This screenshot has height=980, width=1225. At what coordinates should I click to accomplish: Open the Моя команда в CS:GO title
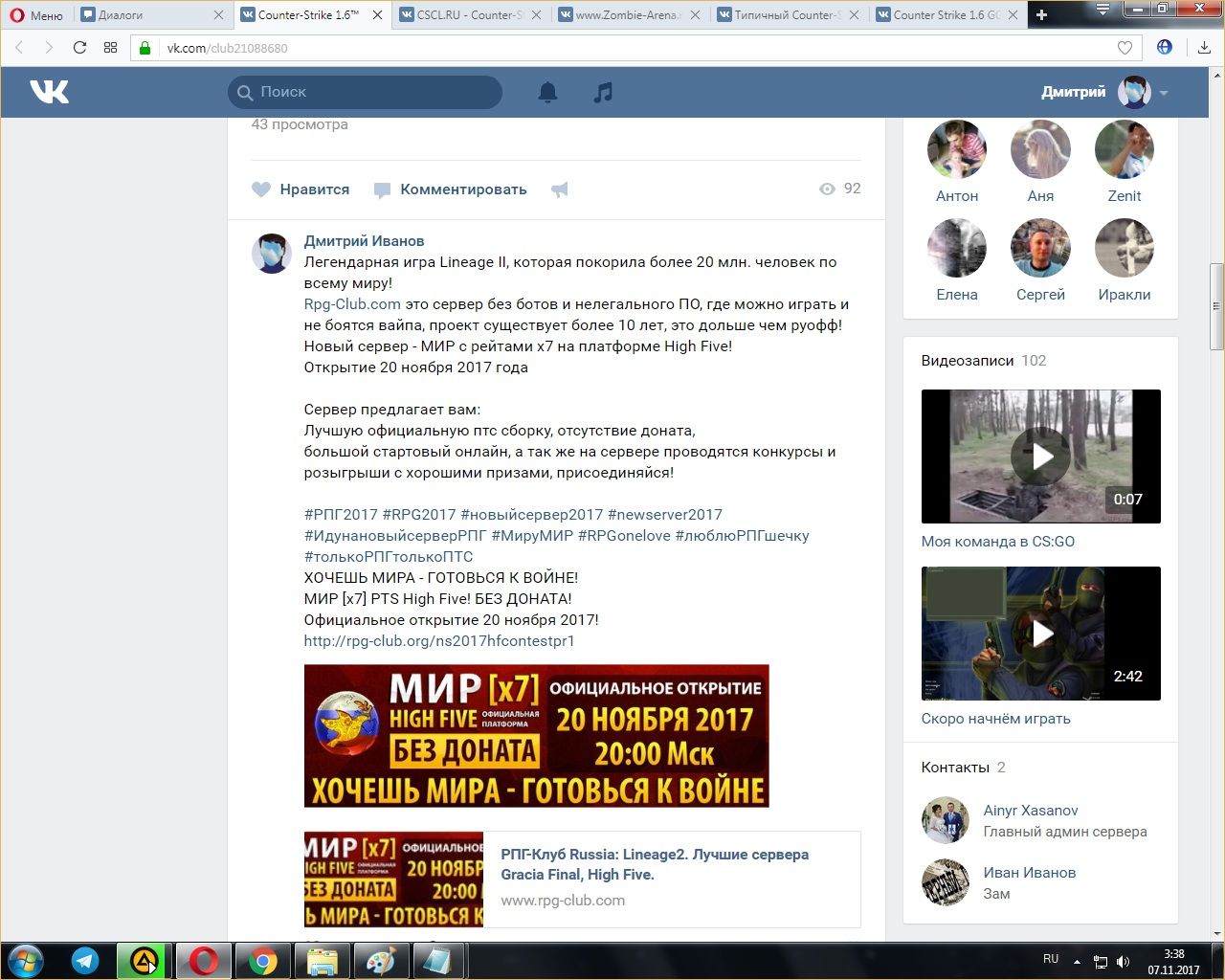tap(998, 542)
